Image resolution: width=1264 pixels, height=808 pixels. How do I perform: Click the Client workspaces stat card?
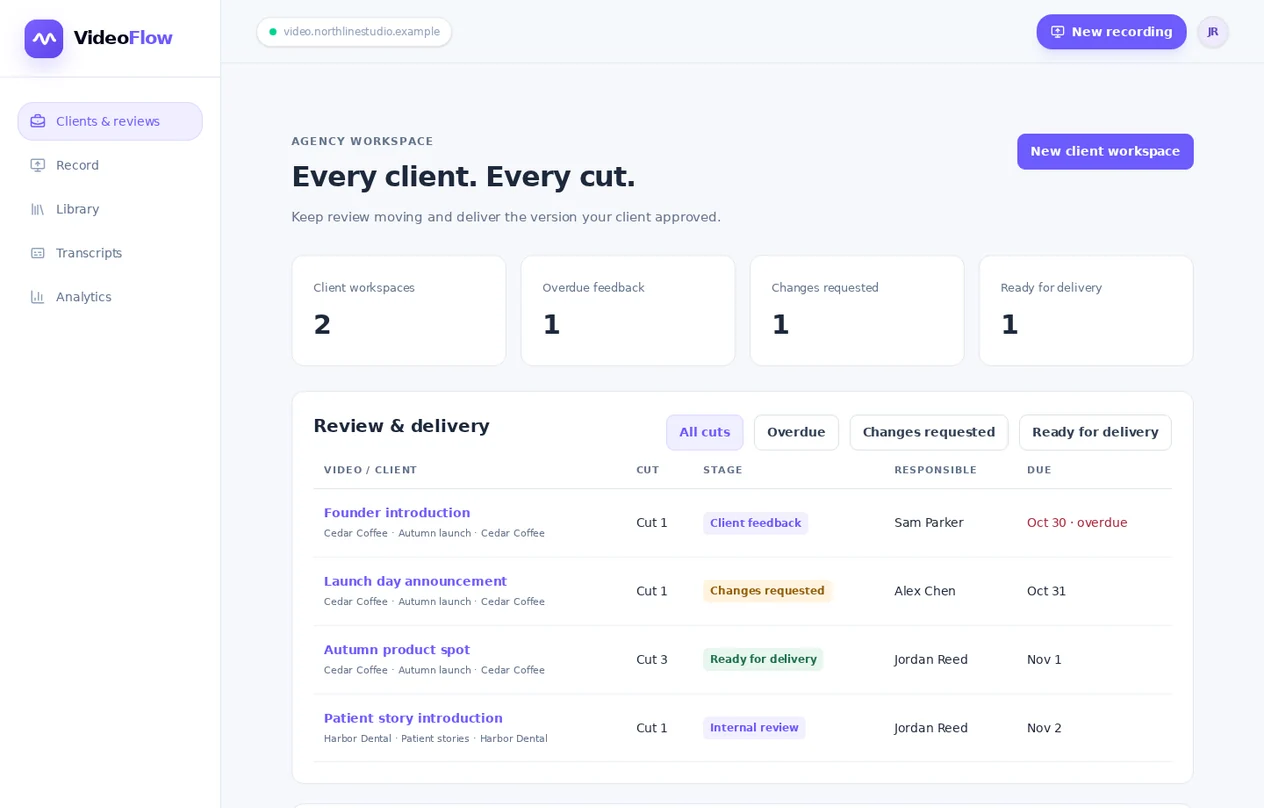coord(399,311)
